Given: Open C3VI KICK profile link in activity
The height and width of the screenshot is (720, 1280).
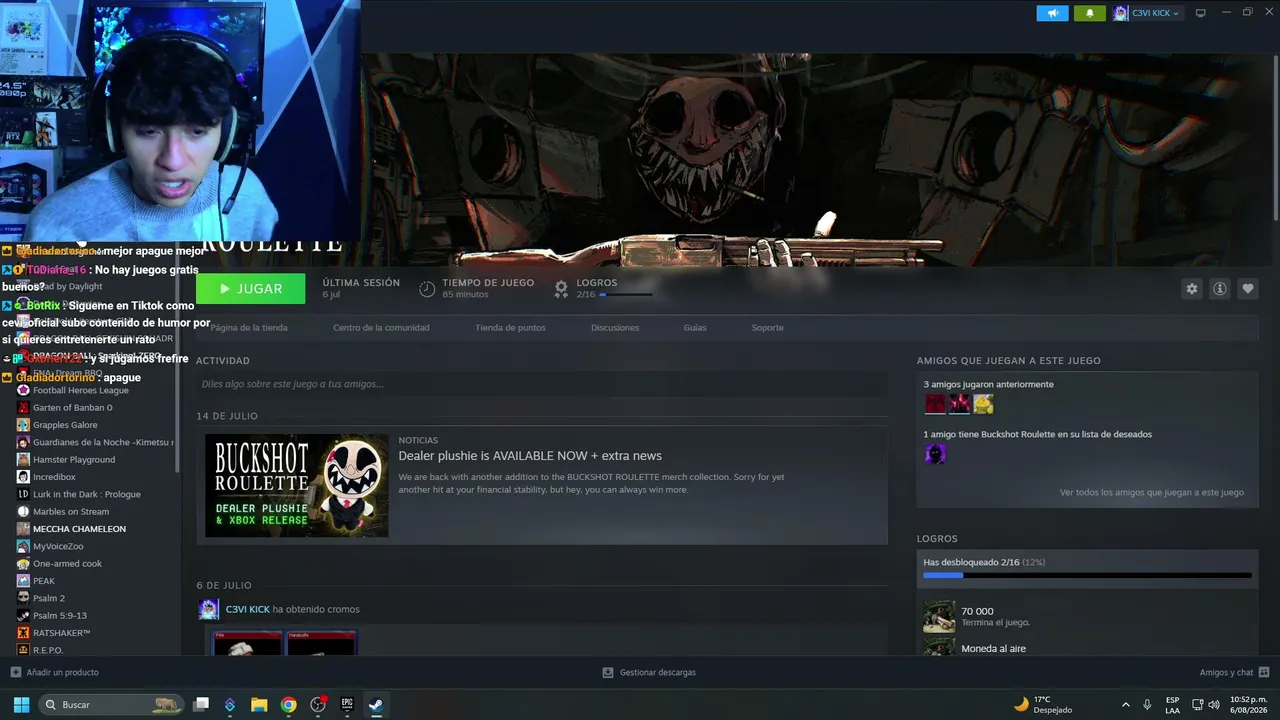Looking at the screenshot, I should coord(248,609).
